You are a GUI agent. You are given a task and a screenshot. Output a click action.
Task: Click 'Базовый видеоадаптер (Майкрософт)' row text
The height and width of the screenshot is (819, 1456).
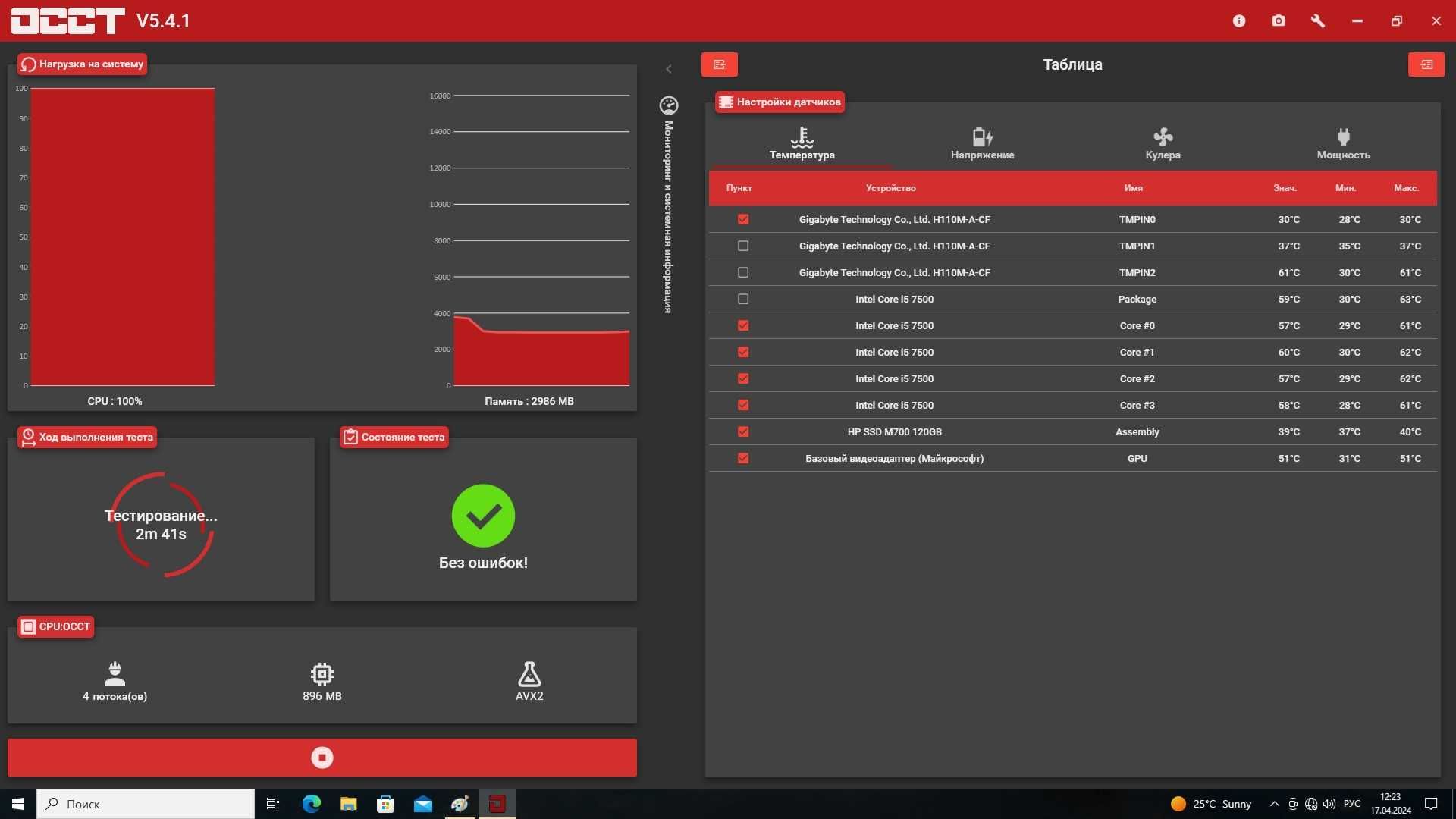click(895, 458)
